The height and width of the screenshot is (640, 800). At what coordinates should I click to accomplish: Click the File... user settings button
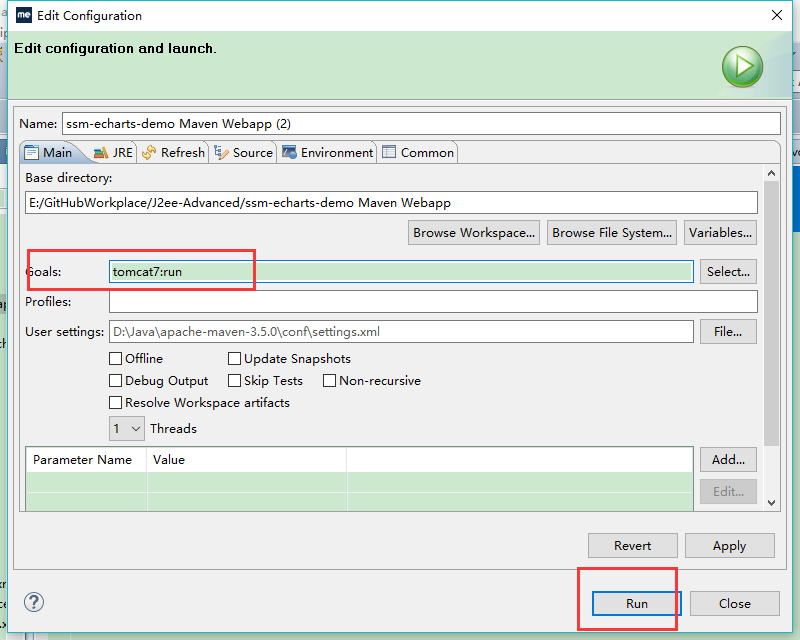[728, 332]
